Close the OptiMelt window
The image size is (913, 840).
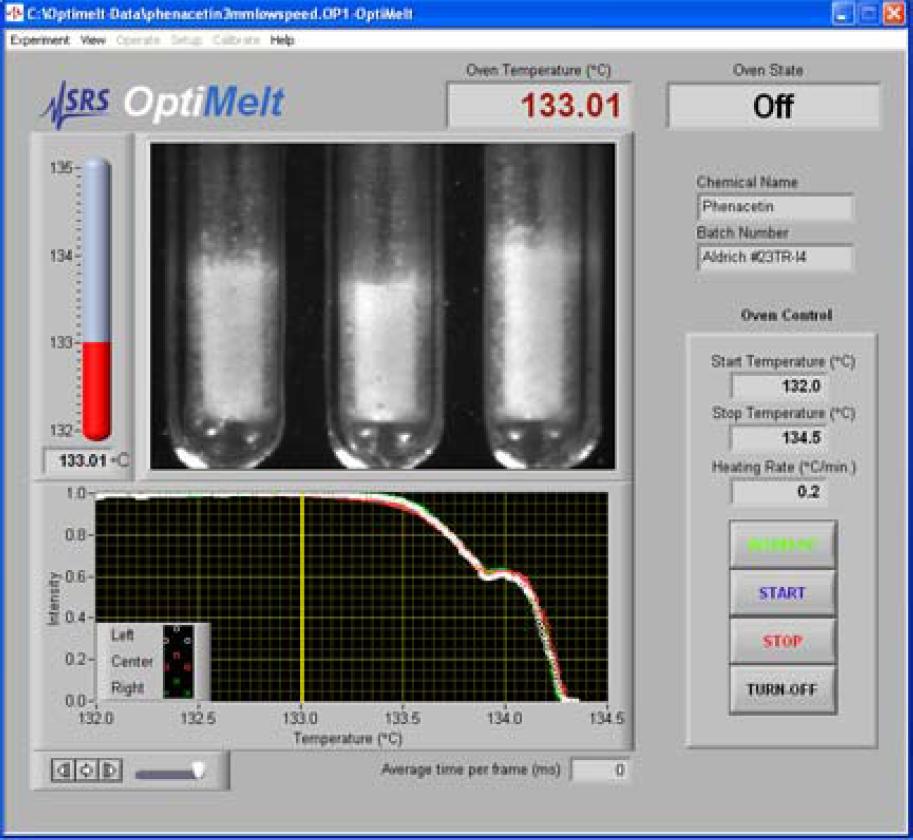click(x=894, y=13)
